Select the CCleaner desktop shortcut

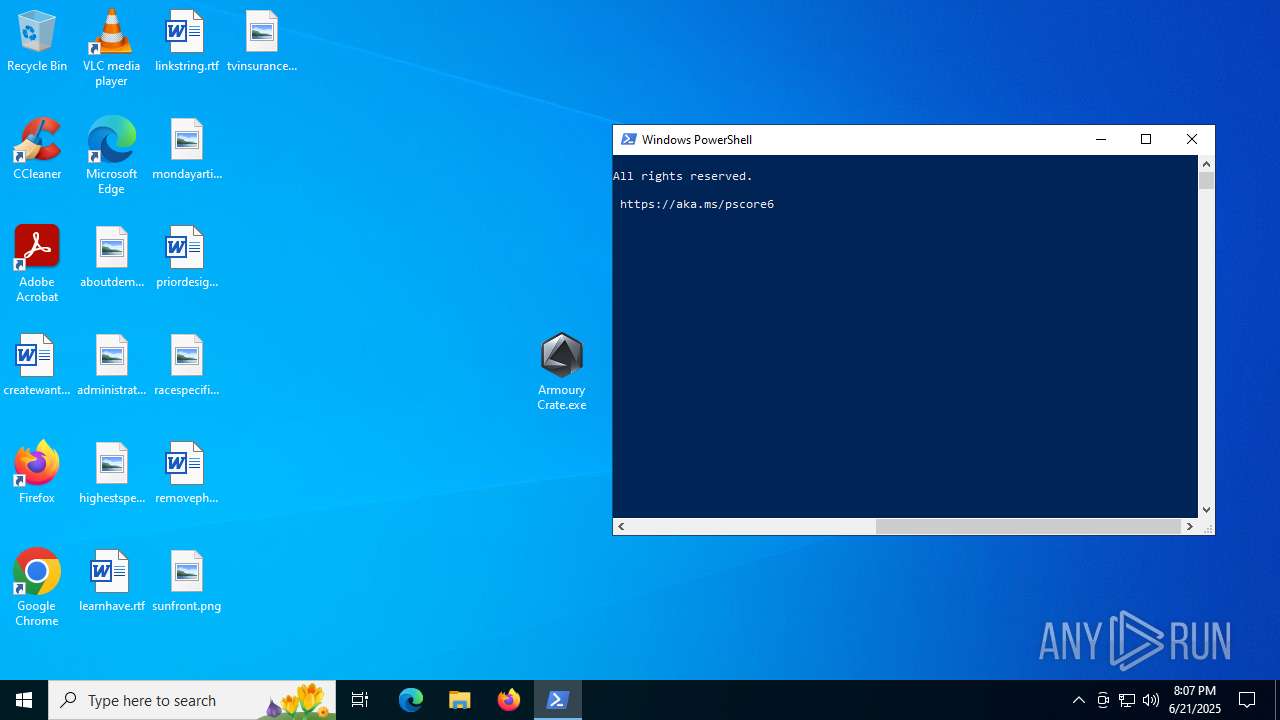pyautogui.click(x=37, y=150)
